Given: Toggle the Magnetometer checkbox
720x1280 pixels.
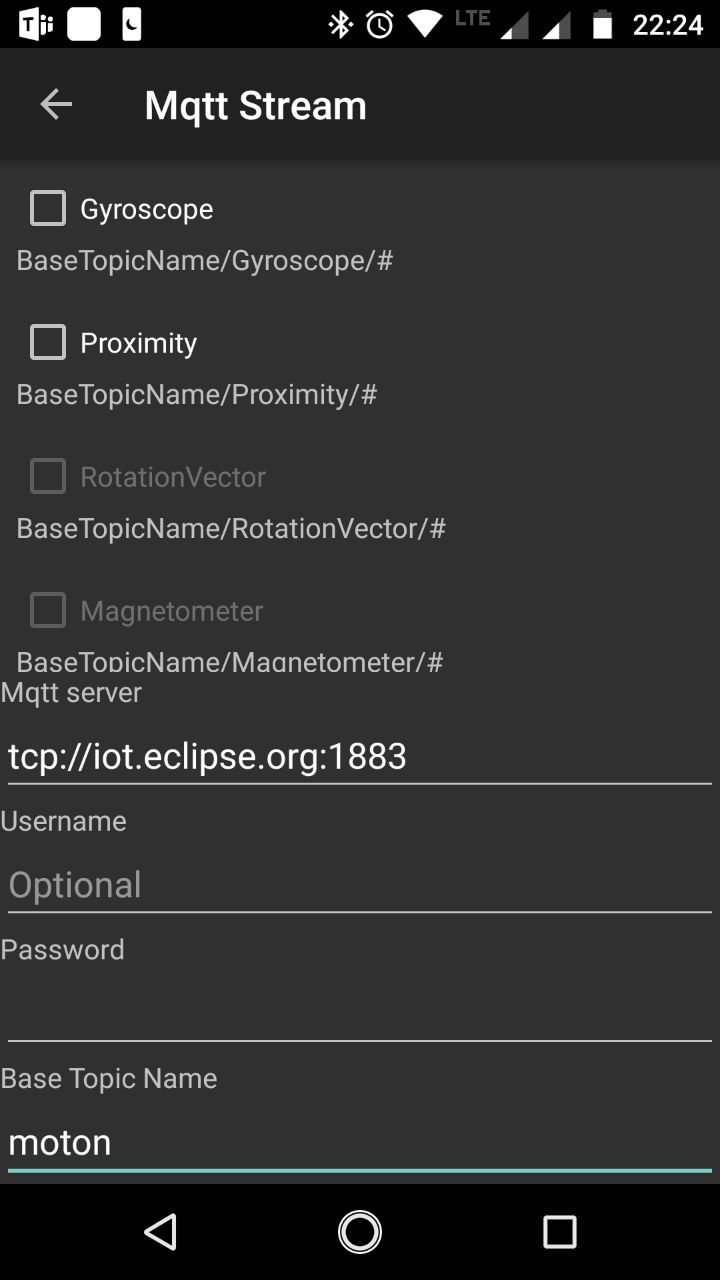Looking at the screenshot, I should [x=48, y=611].
